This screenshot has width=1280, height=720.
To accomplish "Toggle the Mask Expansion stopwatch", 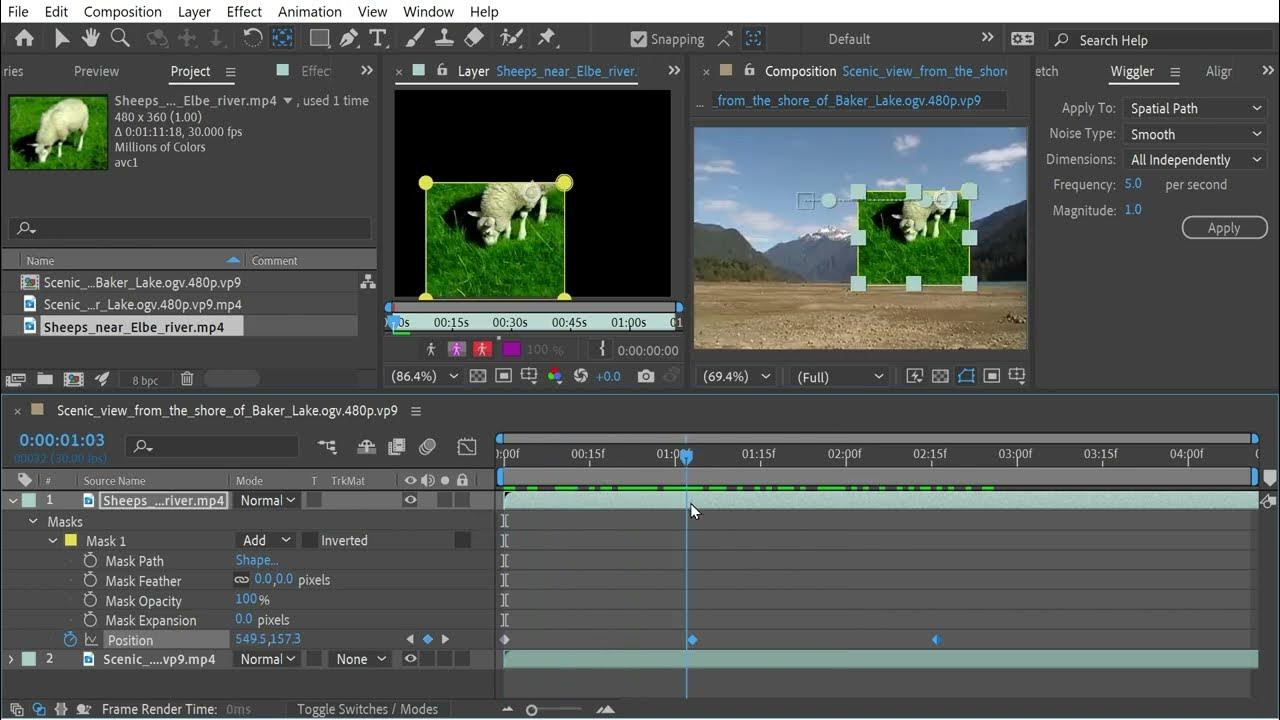I will click(x=90, y=620).
